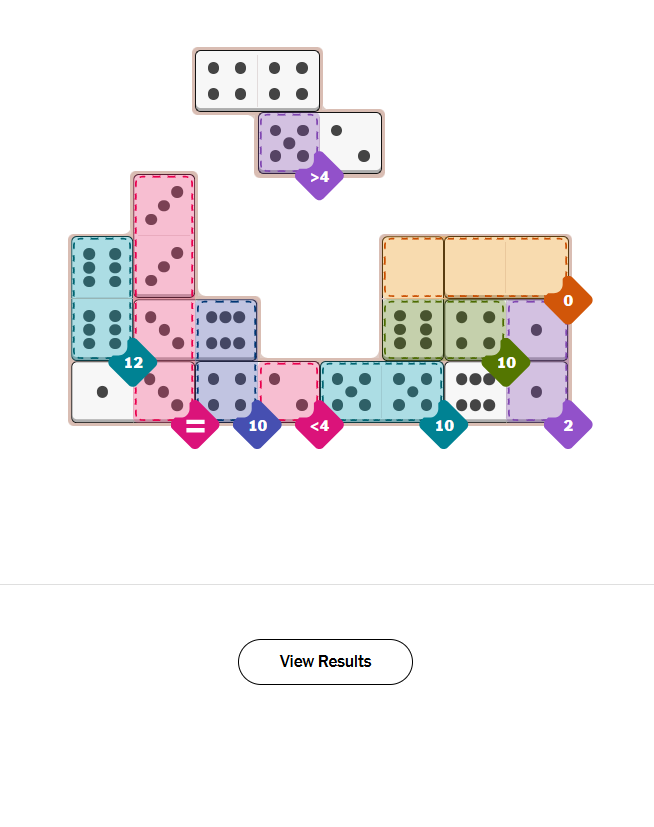Click the green "10" sum badge

506,362
